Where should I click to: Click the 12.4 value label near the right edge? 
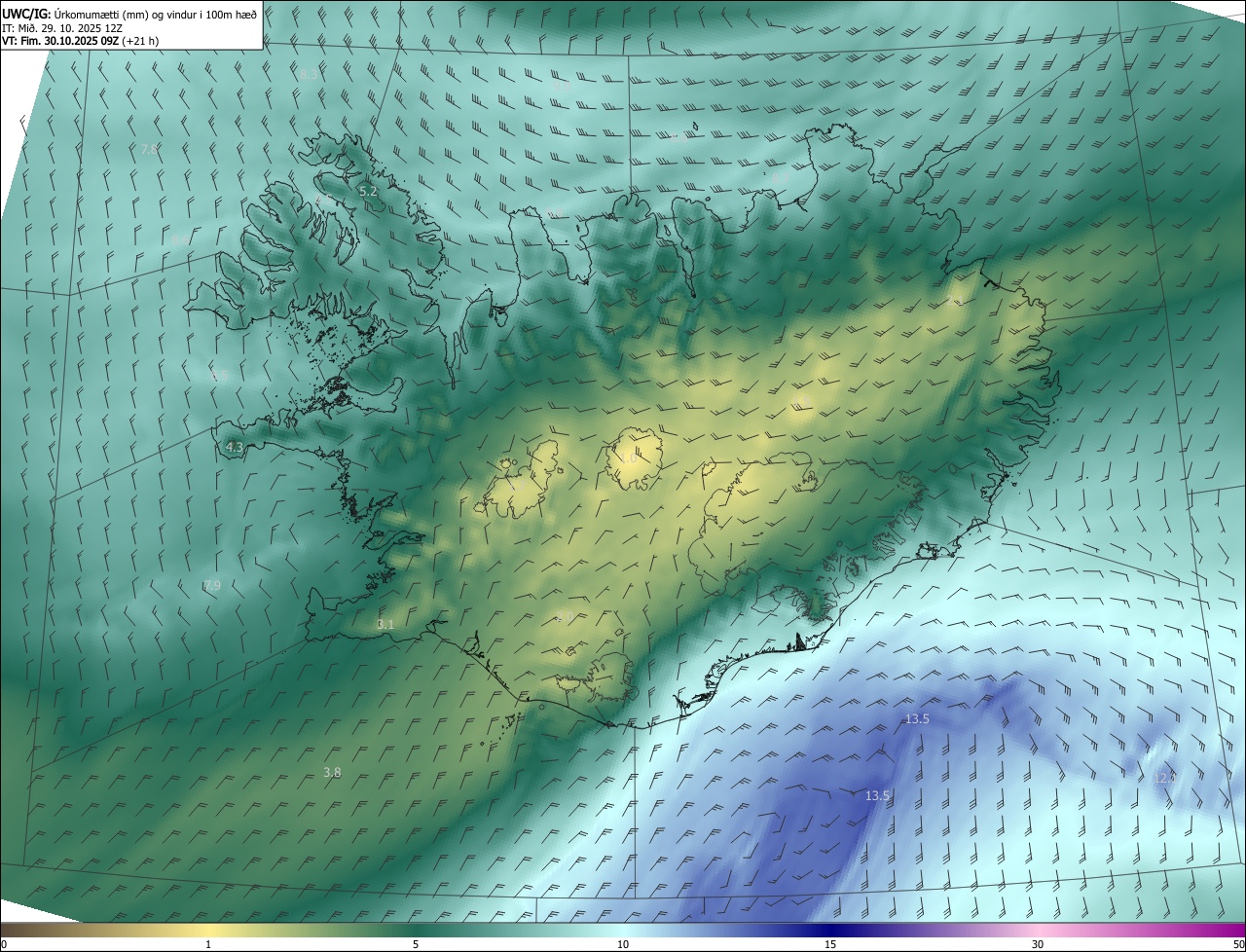1164,778
